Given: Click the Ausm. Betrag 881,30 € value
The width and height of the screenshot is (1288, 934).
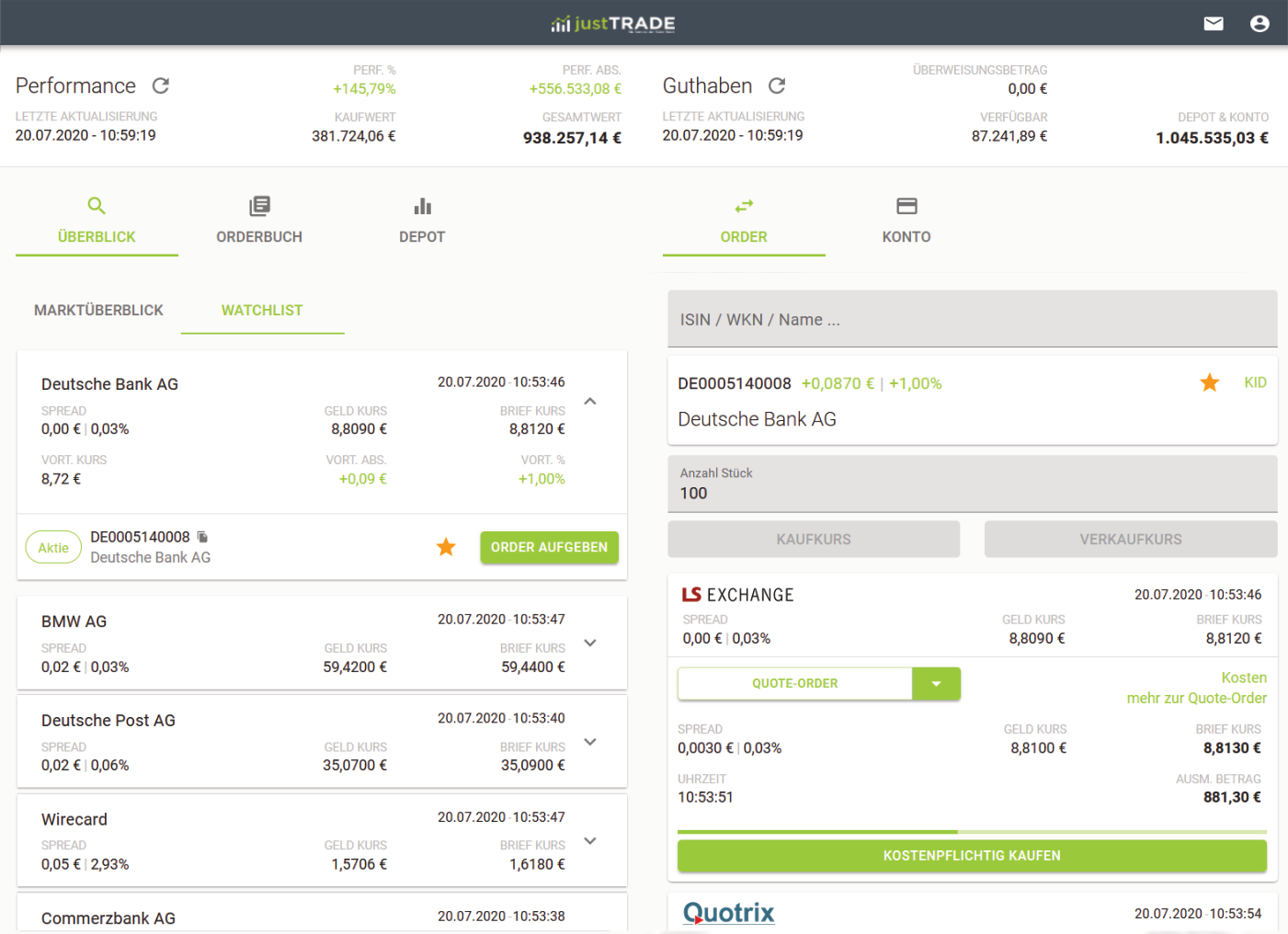Looking at the screenshot, I should (1232, 797).
